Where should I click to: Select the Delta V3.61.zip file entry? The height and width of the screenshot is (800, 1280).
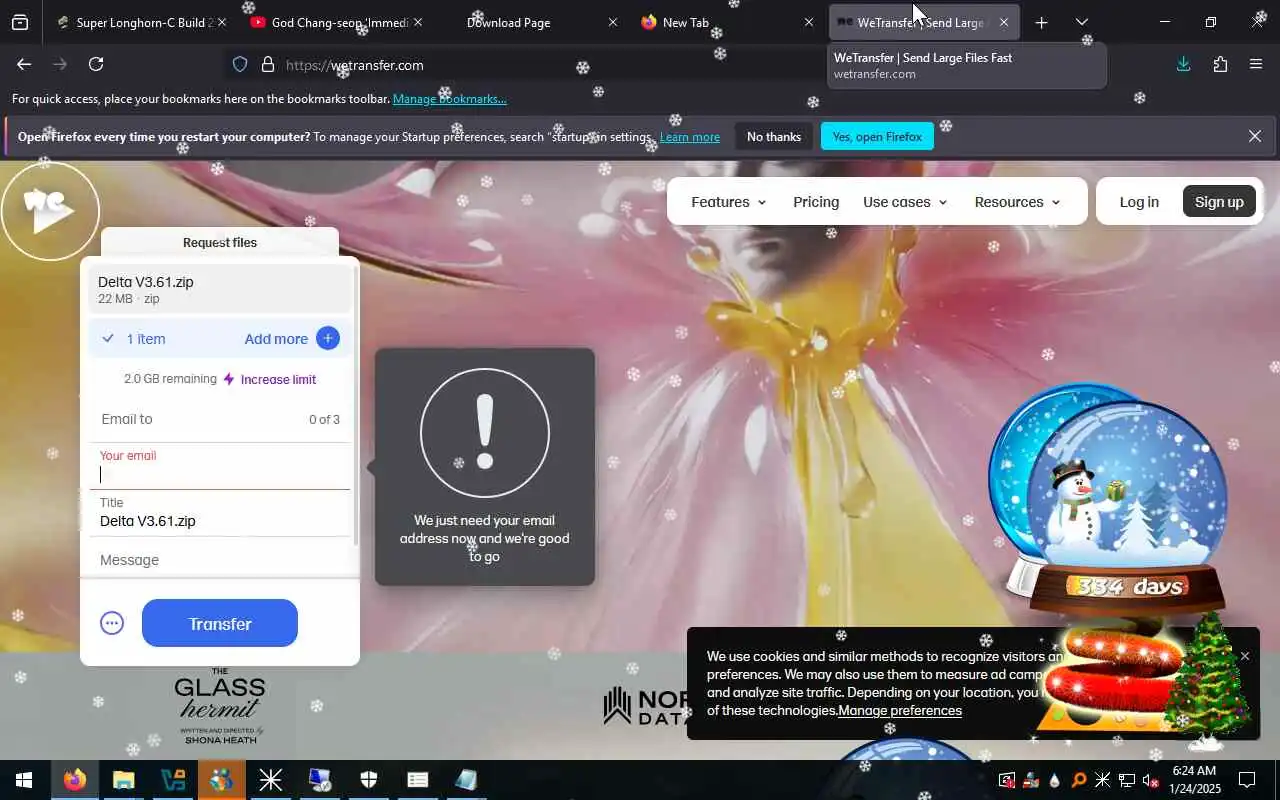click(x=220, y=289)
